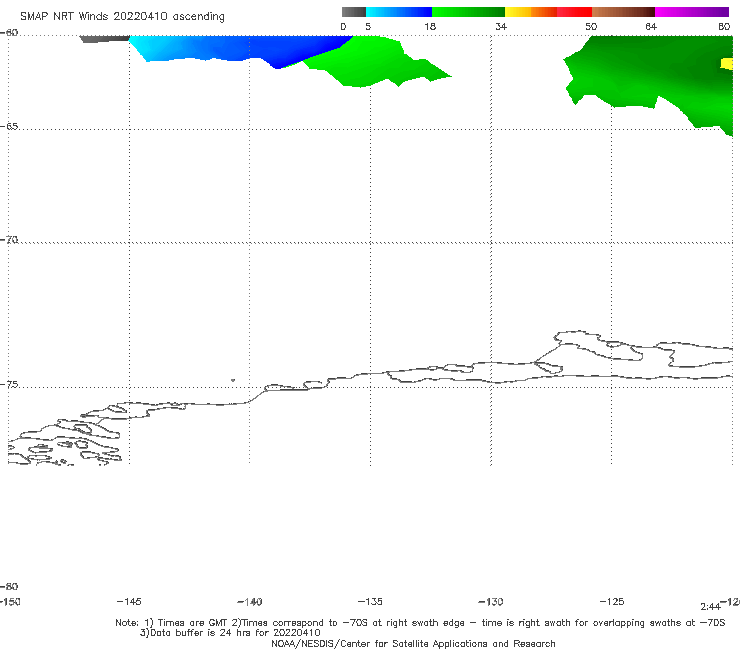Click the longitude label '-145'
Image resolution: width=740 pixels, height=650 pixels.
(x=129, y=601)
